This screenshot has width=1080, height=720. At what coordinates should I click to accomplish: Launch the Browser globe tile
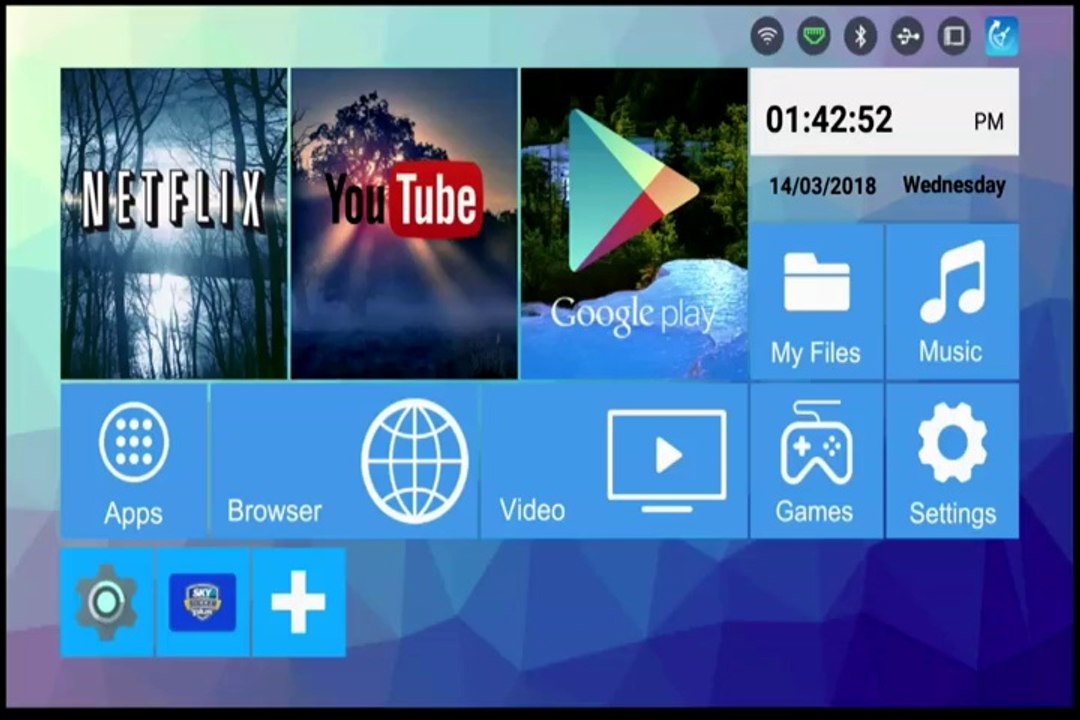[343, 461]
